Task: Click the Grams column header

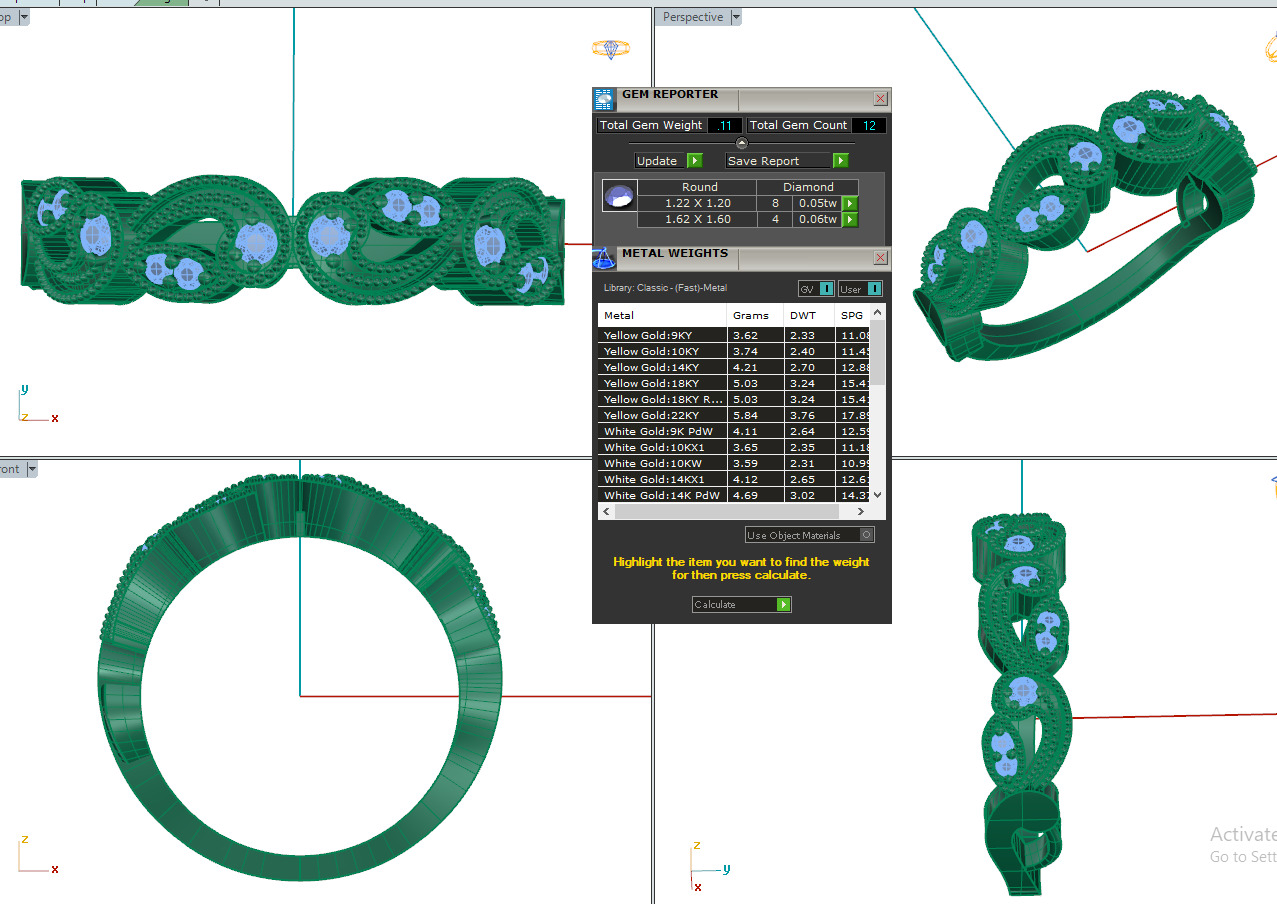Action: pyautogui.click(x=755, y=315)
